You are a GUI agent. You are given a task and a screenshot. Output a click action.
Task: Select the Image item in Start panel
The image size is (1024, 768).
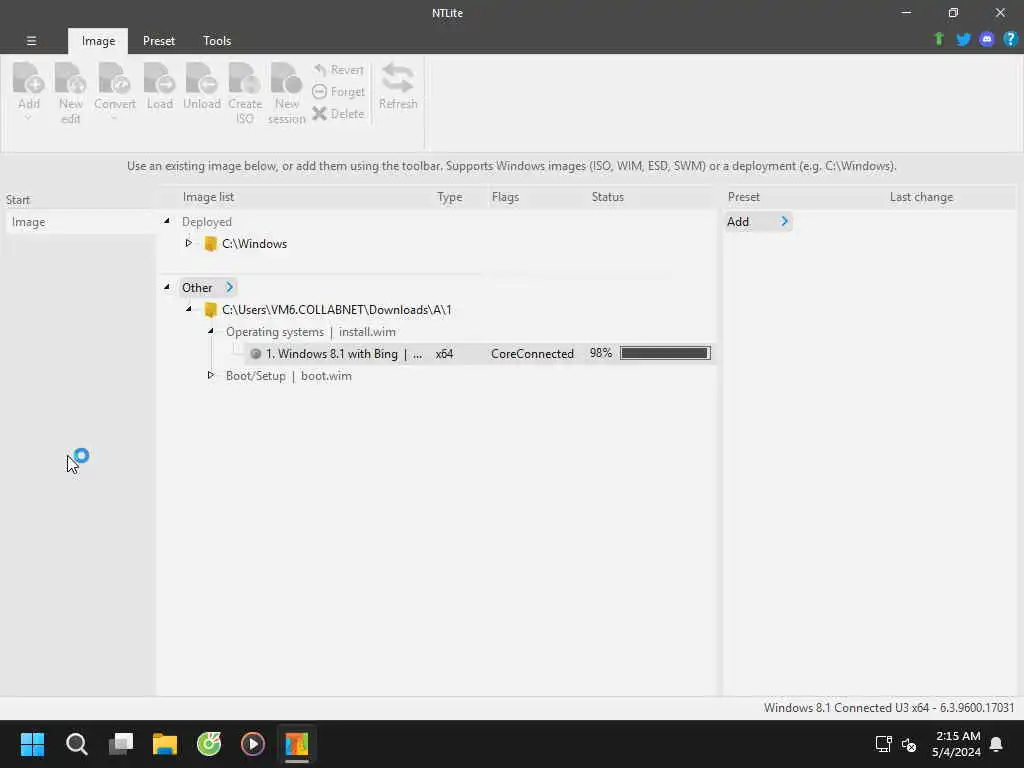80,222
